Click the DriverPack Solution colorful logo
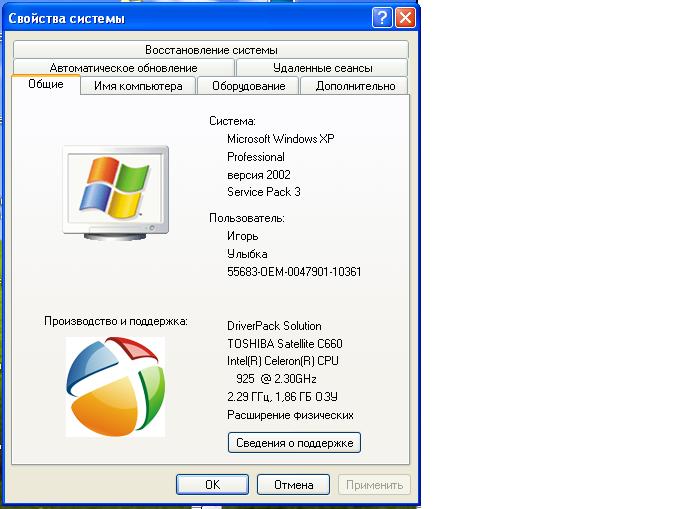 coord(115,386)
